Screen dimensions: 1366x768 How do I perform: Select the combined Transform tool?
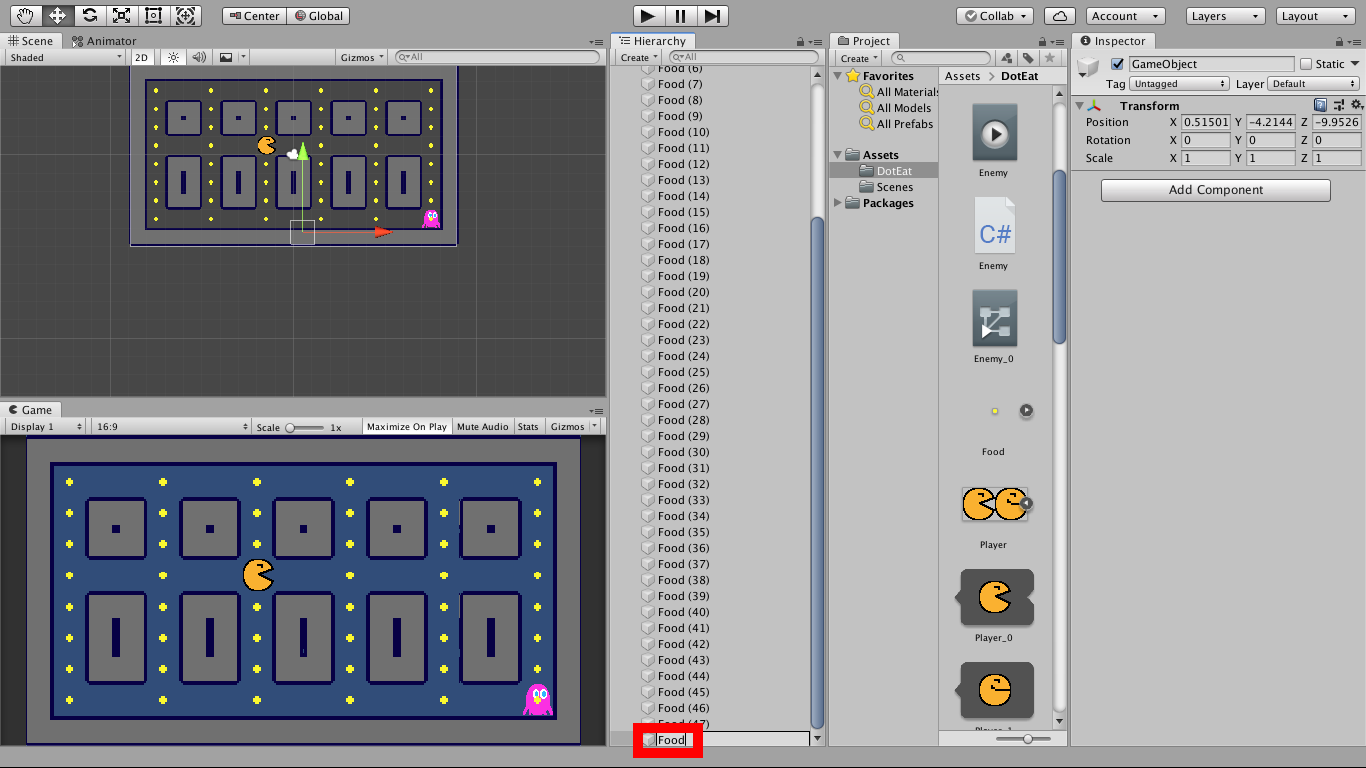185,16
